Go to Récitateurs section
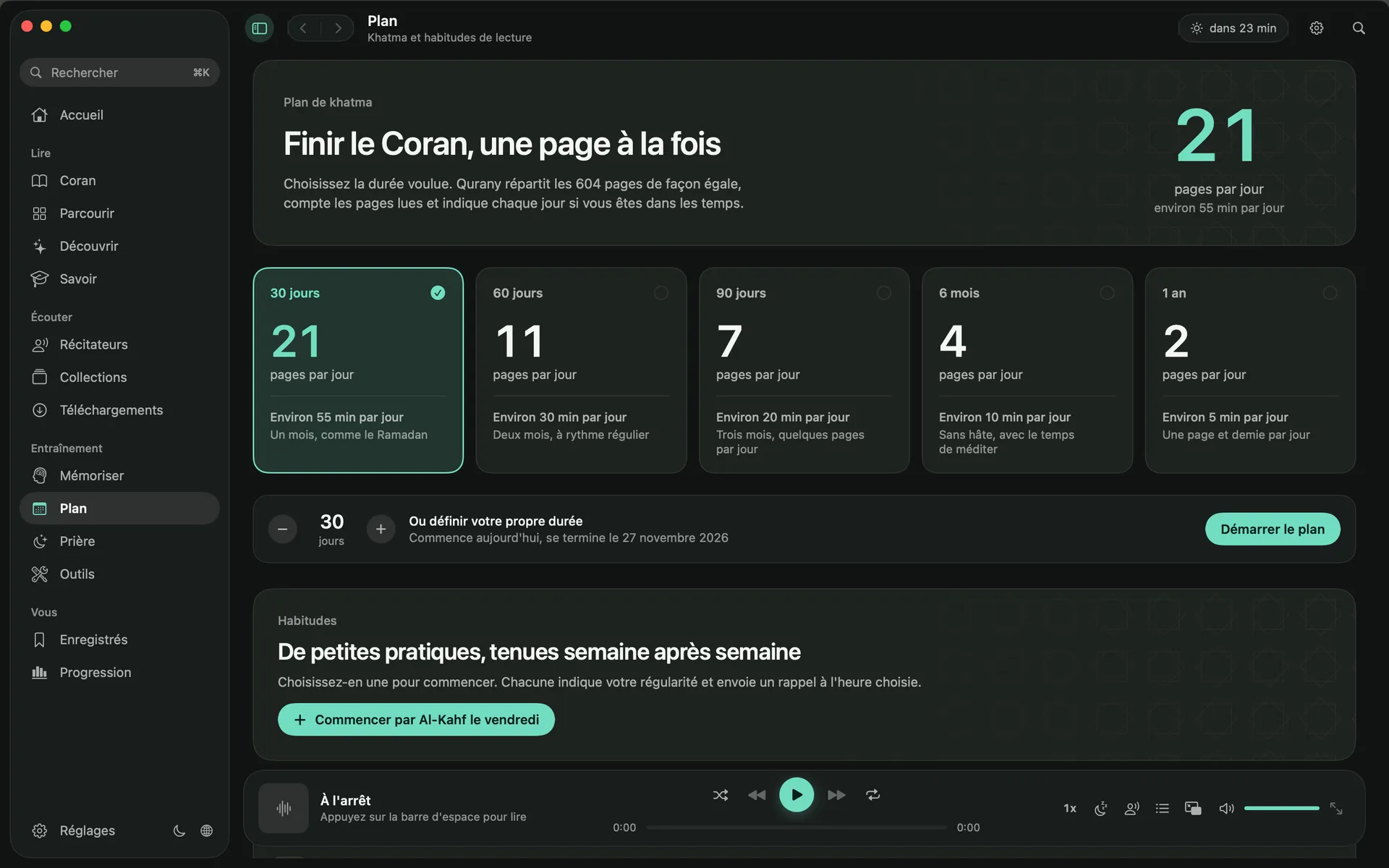1389x868 pixels. pyautogui.click(x=119, y=344)
